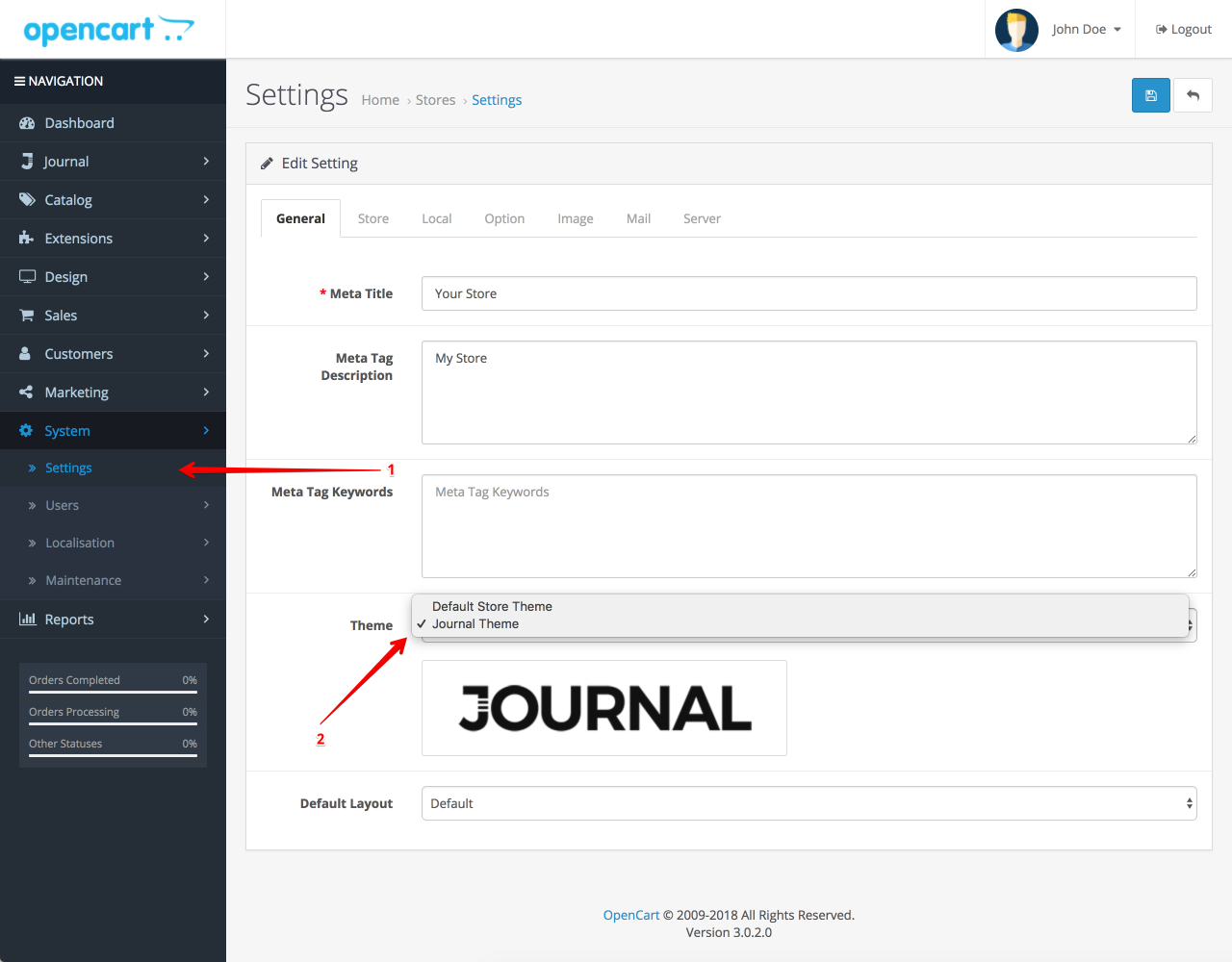Choose Journal Theme option
1232x962 pixels.
coord(800,623)
